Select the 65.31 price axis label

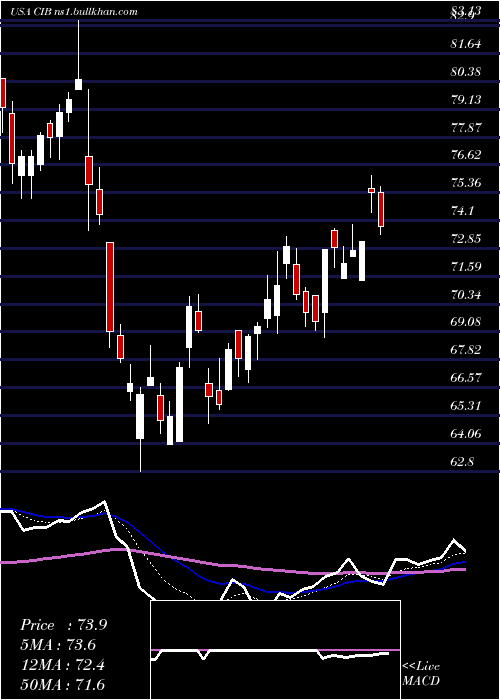point(466,406)
